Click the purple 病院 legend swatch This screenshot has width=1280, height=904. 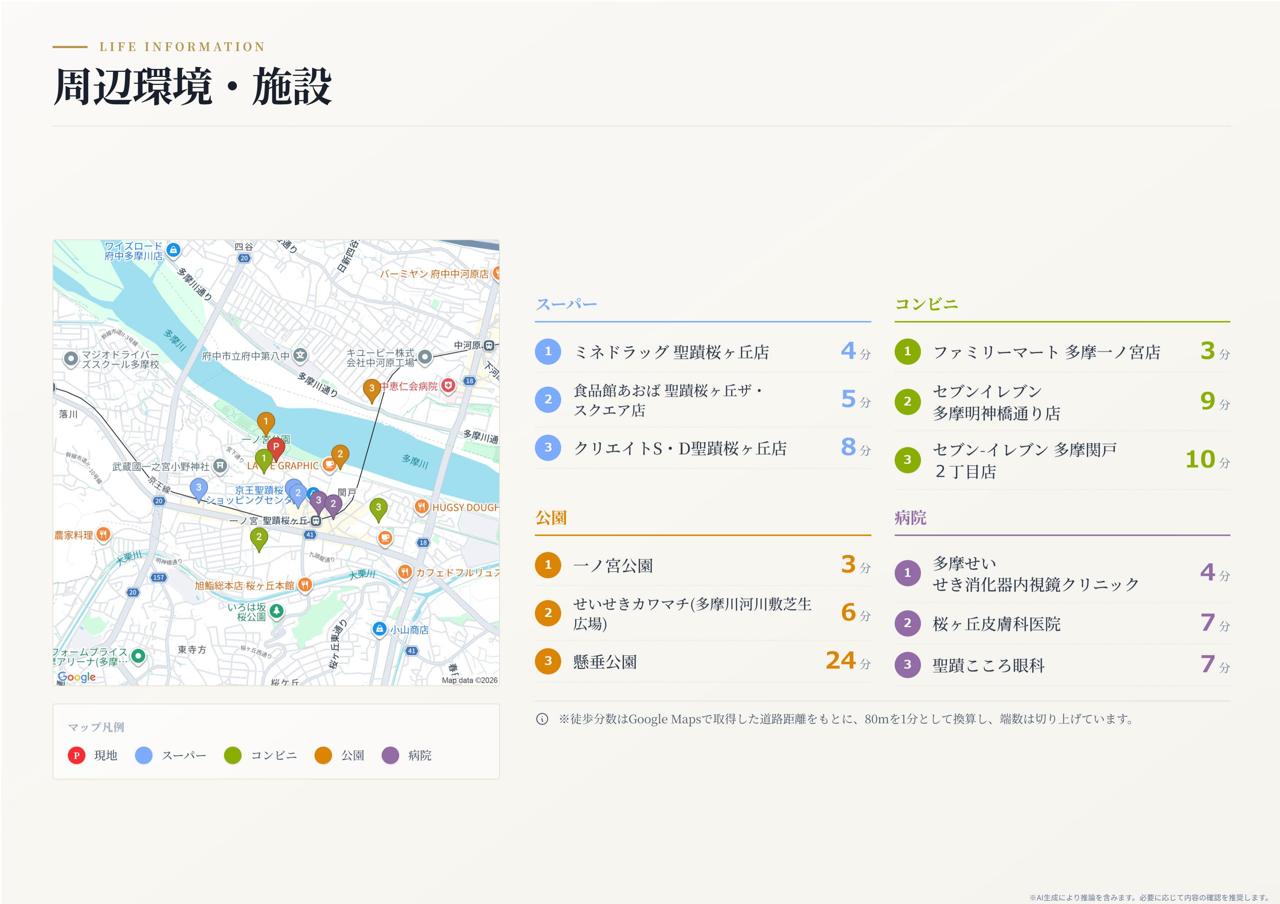[390, 755]
